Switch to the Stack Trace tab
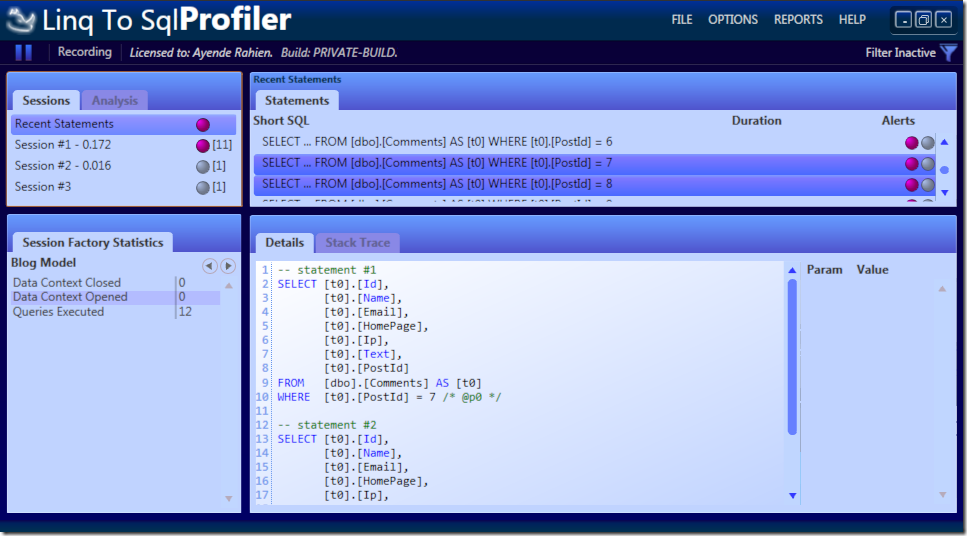This screenshot has height=536, width=967. click(358, 242)
